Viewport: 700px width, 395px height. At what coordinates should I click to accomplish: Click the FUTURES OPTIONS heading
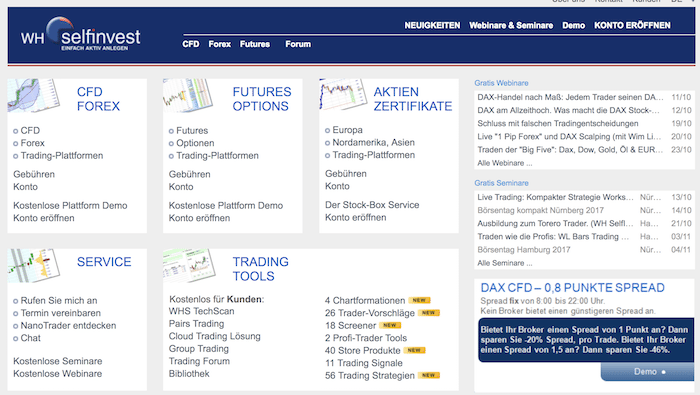[262, 99]
